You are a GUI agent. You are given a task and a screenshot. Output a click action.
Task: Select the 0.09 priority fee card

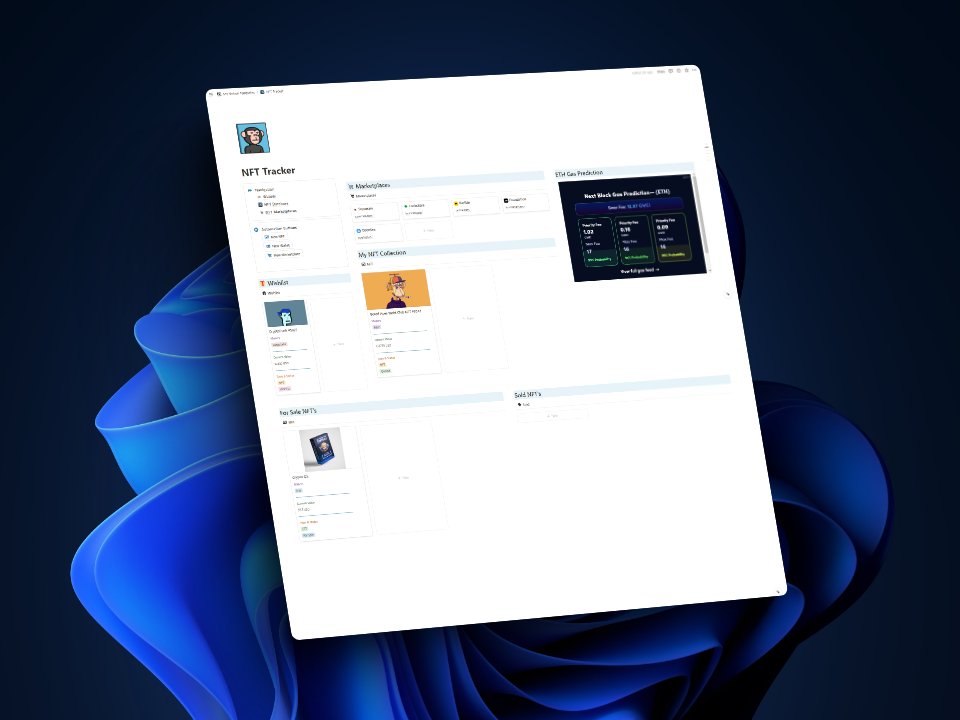click(x=670, y=237)
